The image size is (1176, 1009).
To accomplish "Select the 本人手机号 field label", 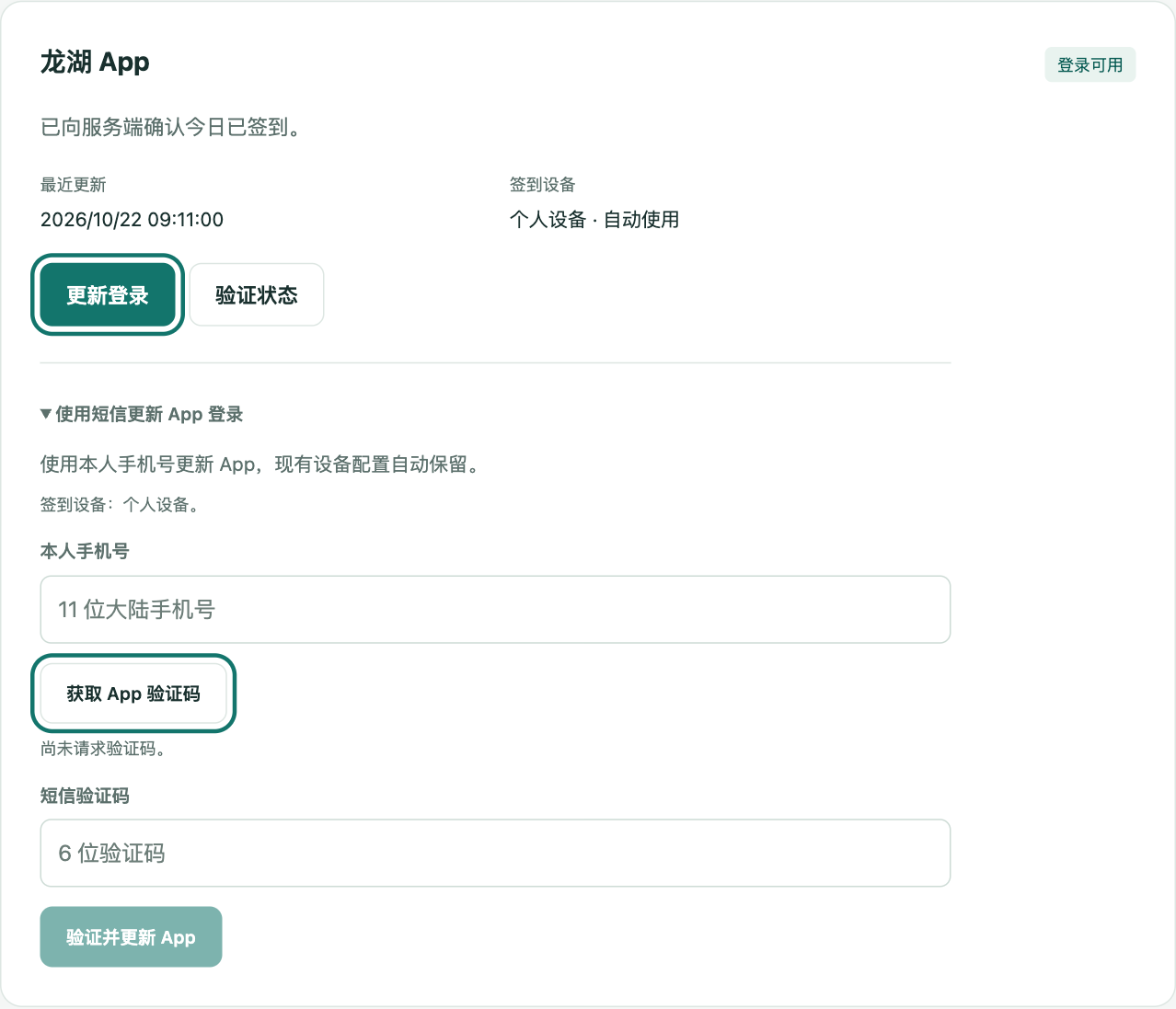I will (85, 552).
